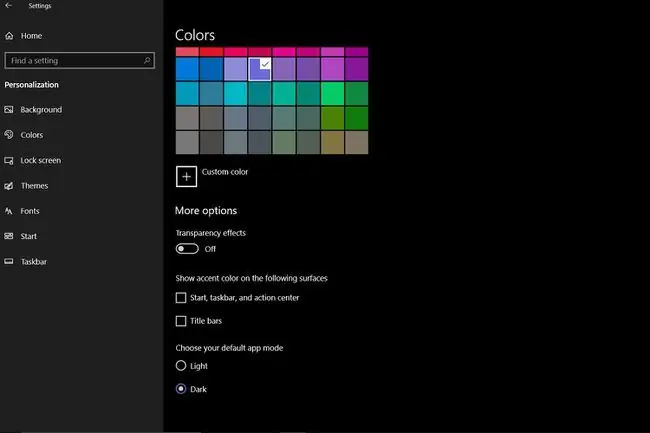The image size is (650, 433).
Task: Check Start, taskbar, and action center
Action: pyautogui.click(x=181, y=298)
